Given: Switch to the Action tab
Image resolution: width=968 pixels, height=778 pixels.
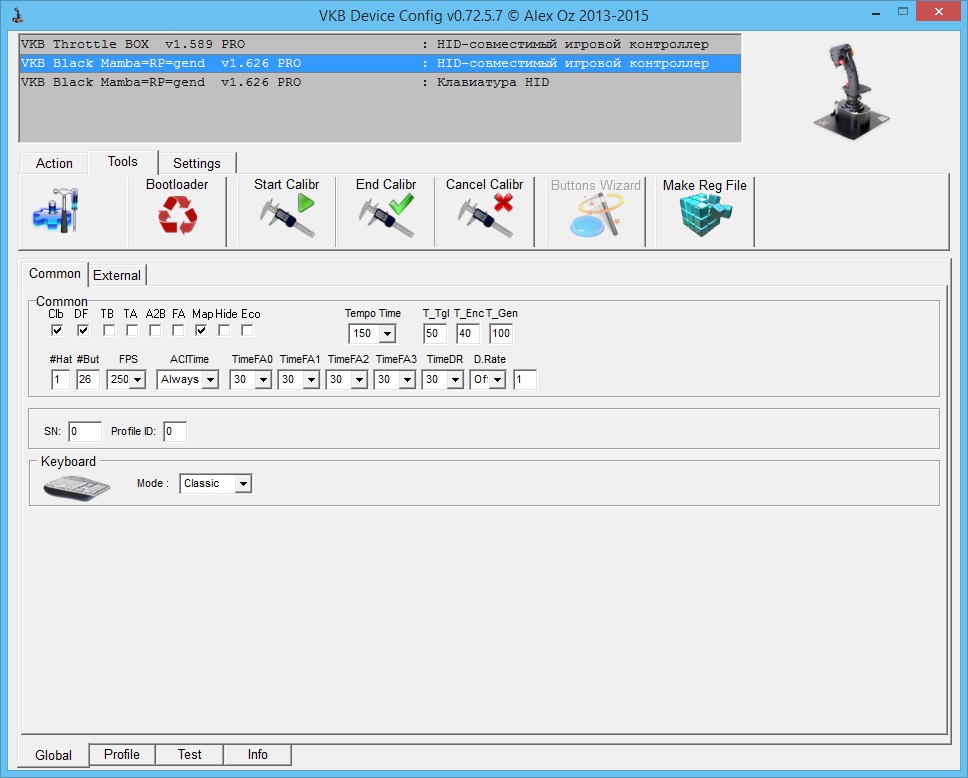Looking at the screenshot, I should tap(54, 163).
